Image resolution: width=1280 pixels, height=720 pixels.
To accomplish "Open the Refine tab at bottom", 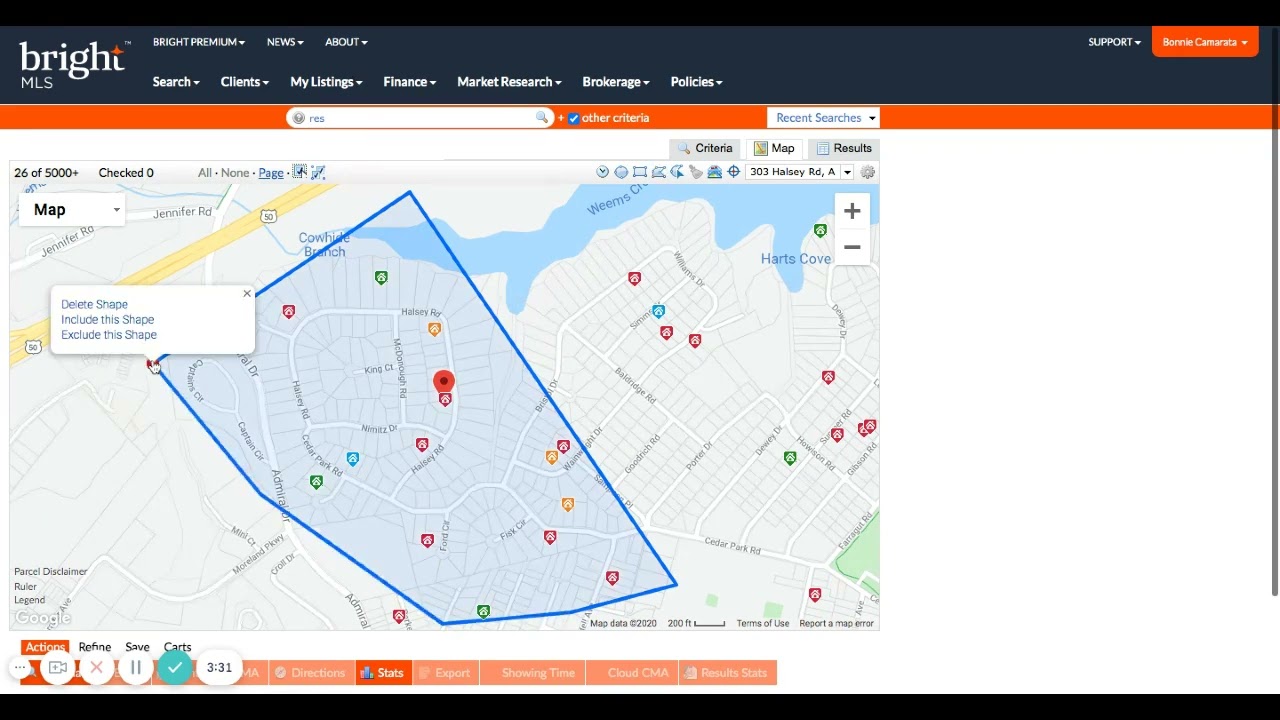I will [95, 647].
